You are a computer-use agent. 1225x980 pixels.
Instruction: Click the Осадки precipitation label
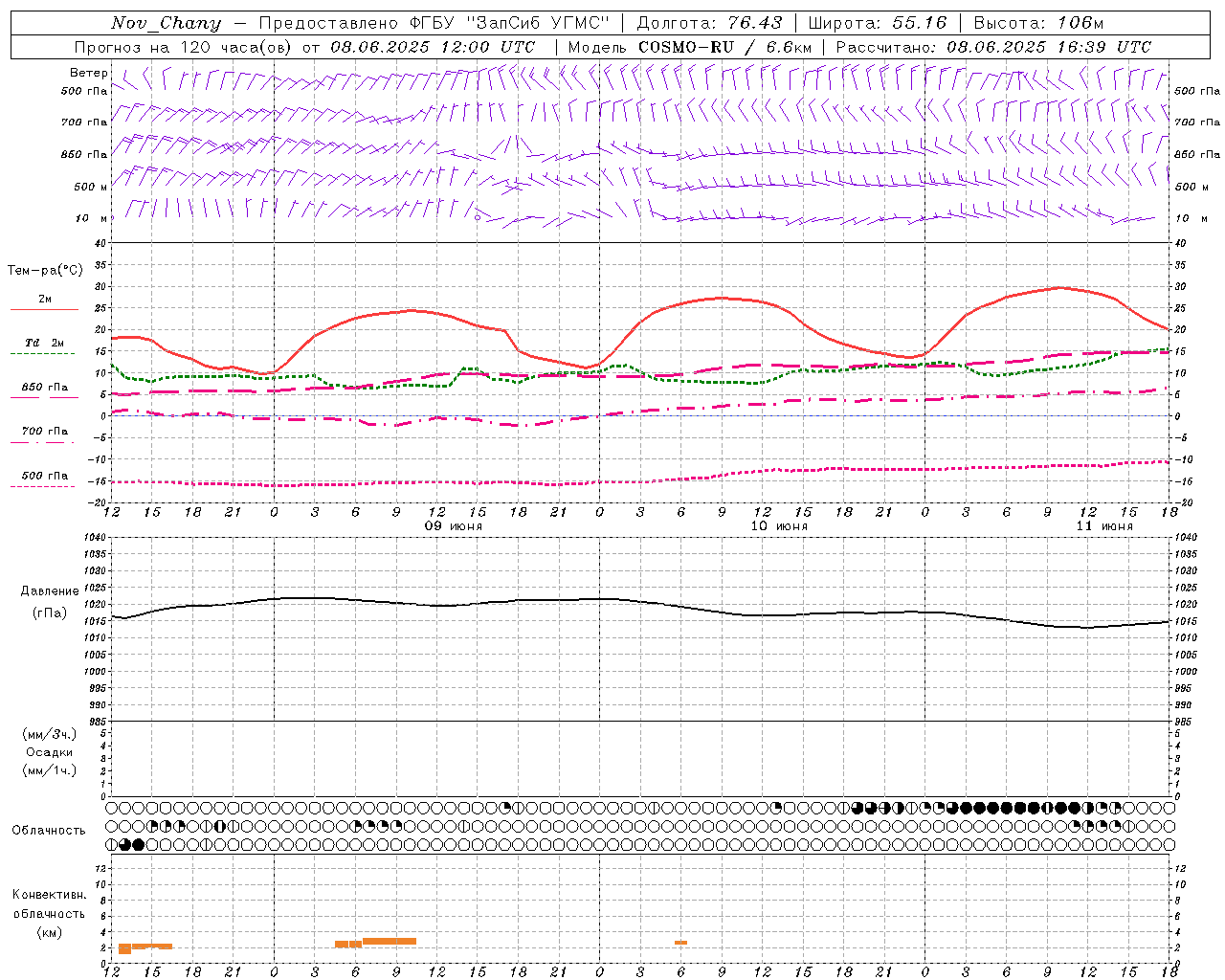pos(50,752)
